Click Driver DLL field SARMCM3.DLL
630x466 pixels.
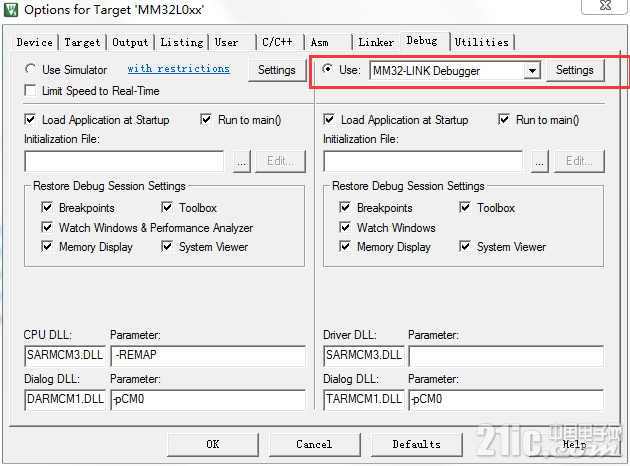coord(364,356)
